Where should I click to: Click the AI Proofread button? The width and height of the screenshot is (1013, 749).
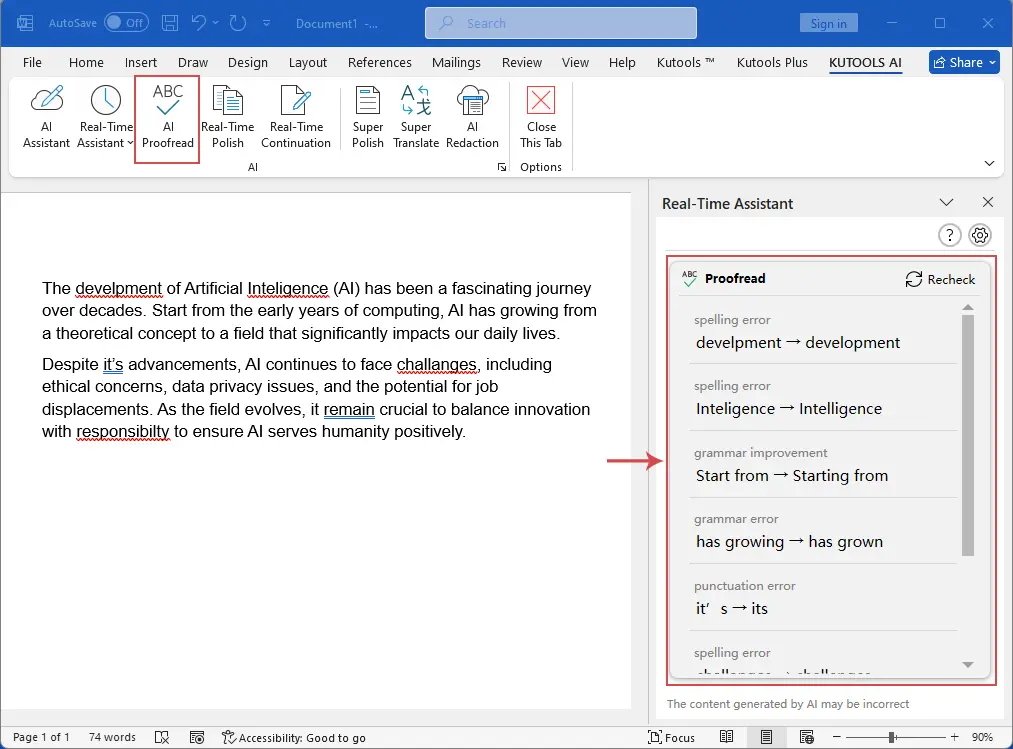168,117
